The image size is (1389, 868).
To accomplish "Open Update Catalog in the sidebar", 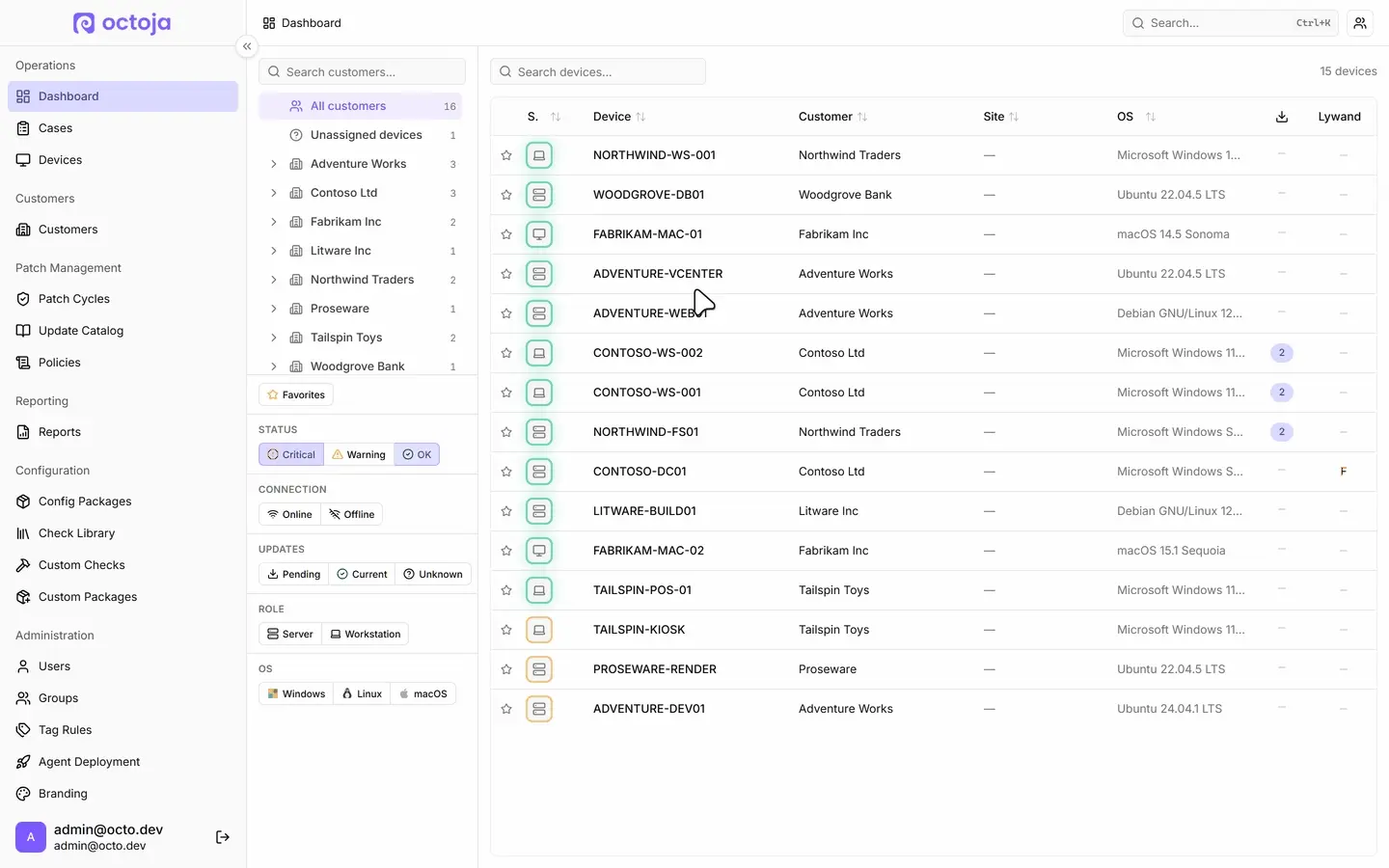I will click(x=123, y=331).
